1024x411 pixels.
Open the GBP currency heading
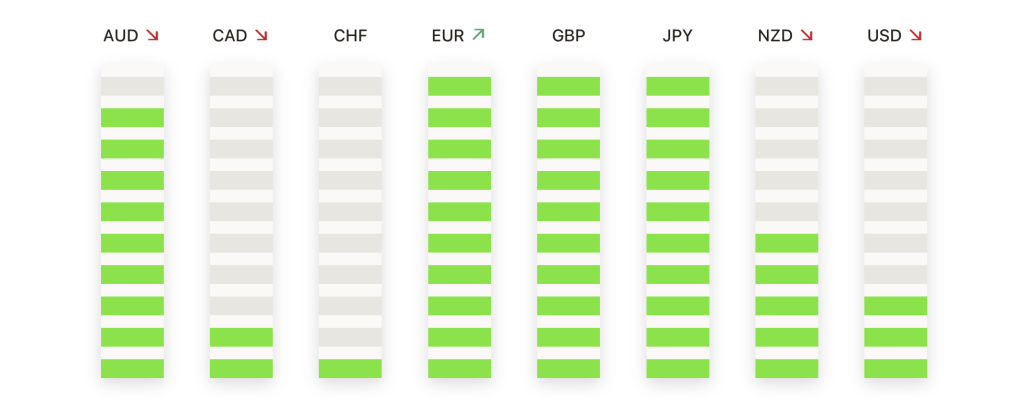pyautogui.click(x=569, y=36)
